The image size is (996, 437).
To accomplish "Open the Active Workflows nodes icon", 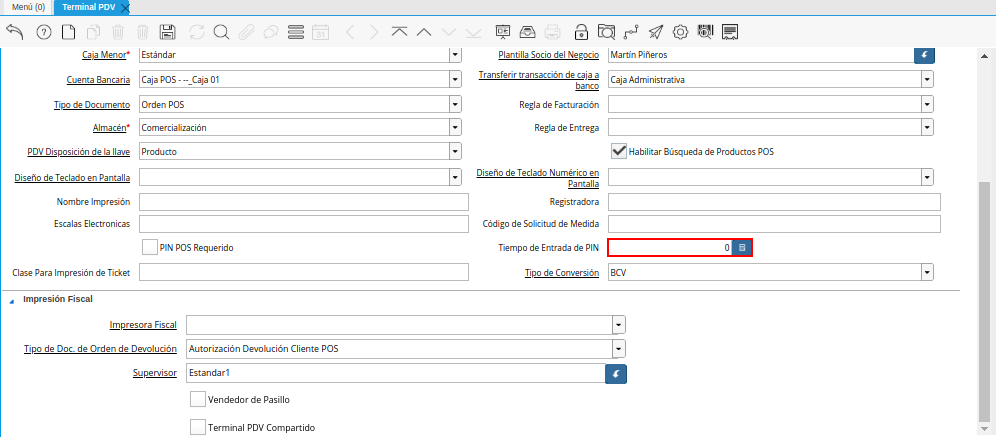I will coord(631,32).
